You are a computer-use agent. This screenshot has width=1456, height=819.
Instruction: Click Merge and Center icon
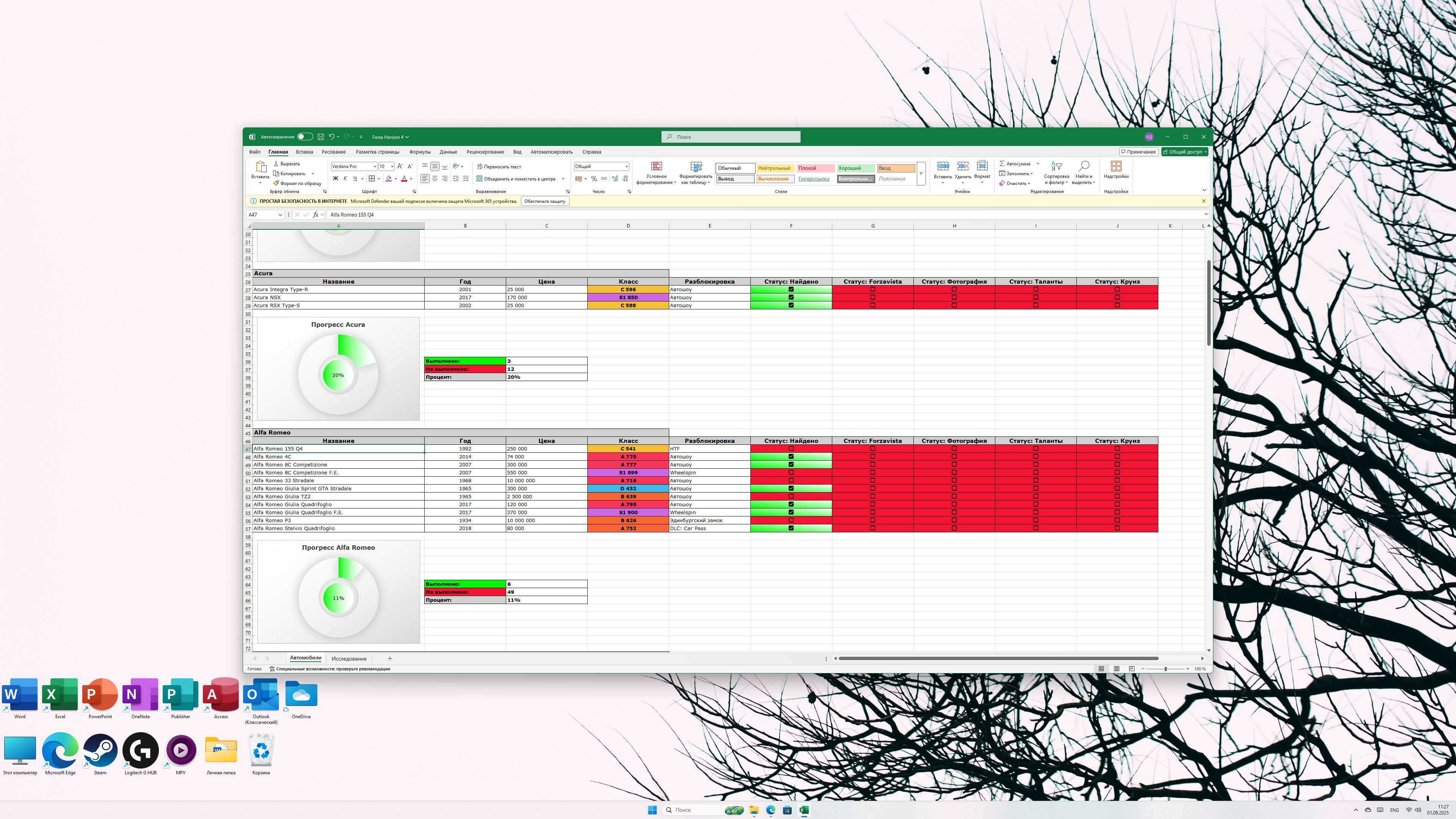pyautogui.click(x=479, y=179)
